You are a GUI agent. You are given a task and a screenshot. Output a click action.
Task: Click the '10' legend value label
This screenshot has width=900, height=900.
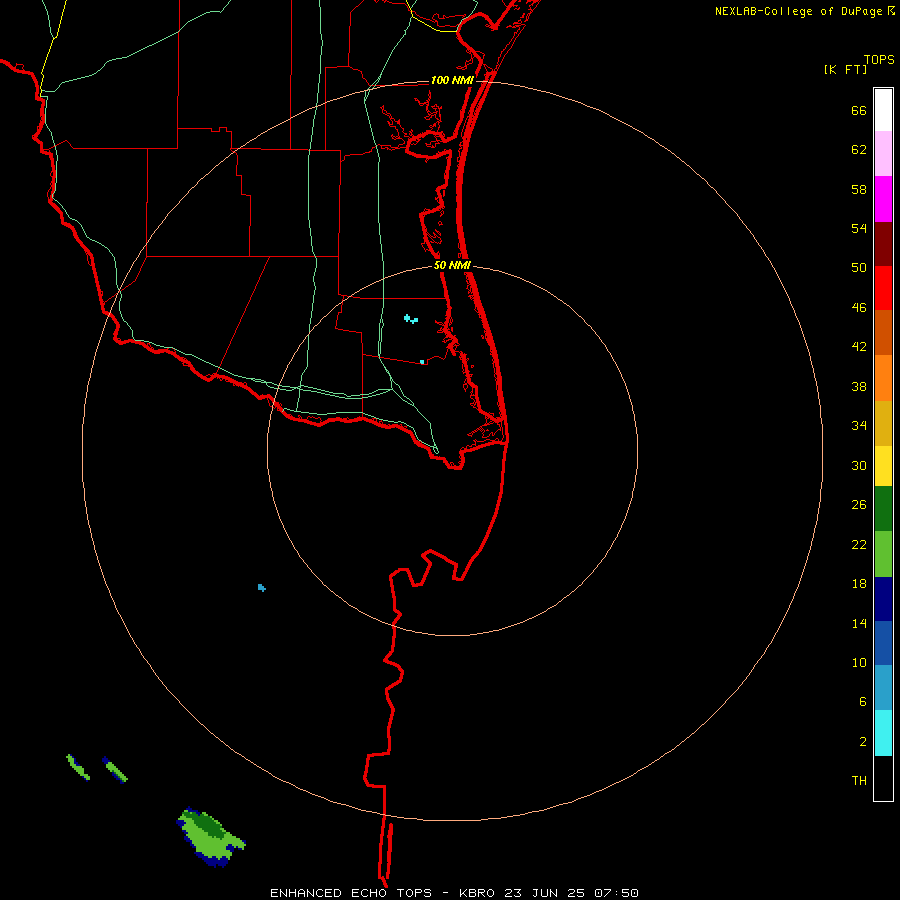[x=859, y=662]
